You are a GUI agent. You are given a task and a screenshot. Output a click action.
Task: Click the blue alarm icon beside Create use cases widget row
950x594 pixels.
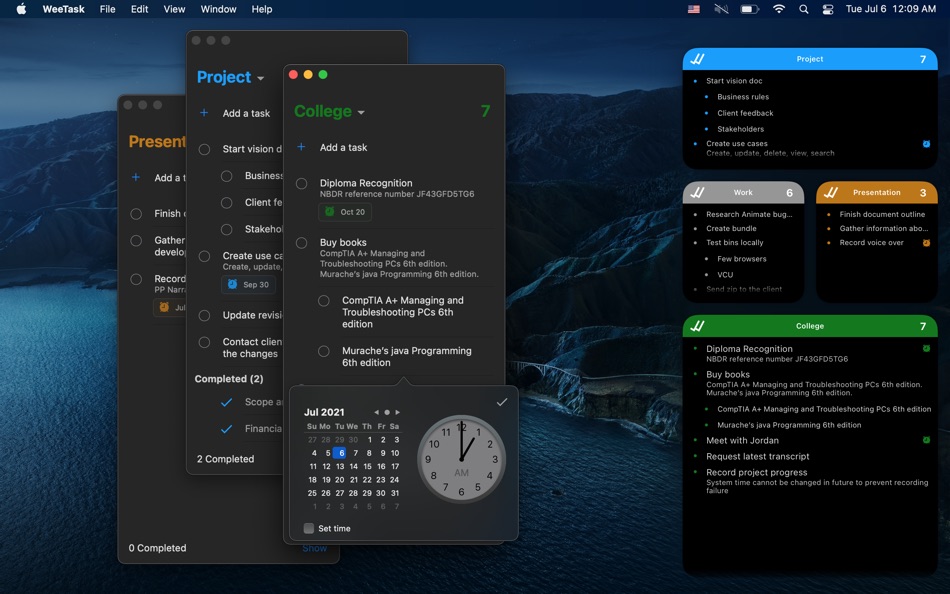[x=926, y=144]
